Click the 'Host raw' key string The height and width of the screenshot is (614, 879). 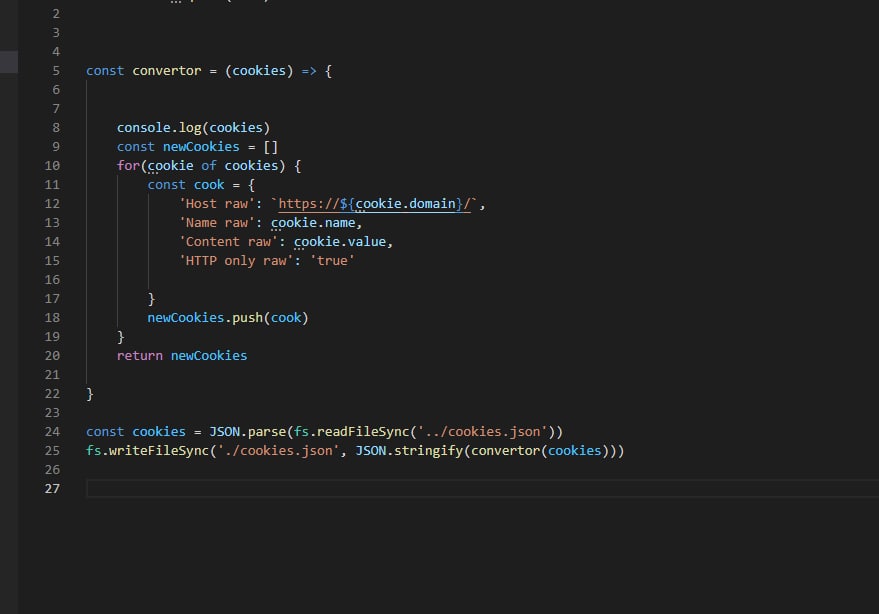tap(216, 204)
